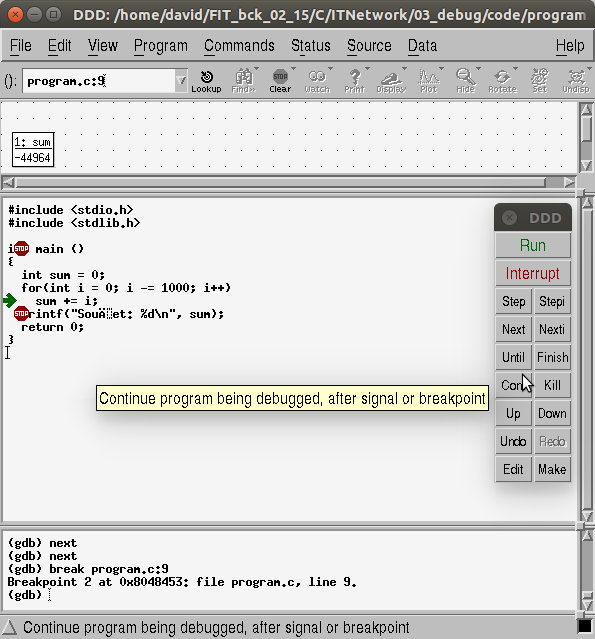This screenshot has height=639, width=595.
Task: Click the Kill button
Action: (x=552, y=385)
